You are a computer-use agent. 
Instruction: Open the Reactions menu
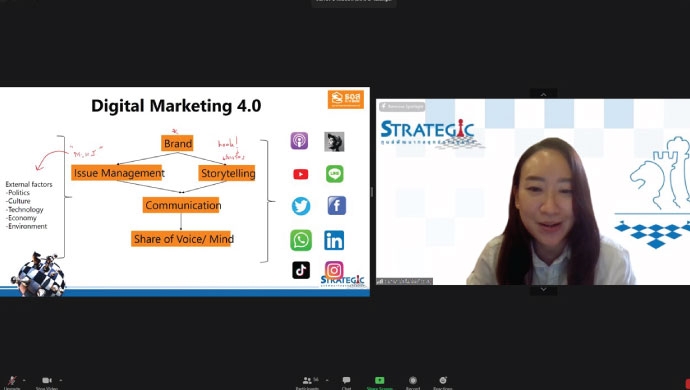click(x=443, y=381)
